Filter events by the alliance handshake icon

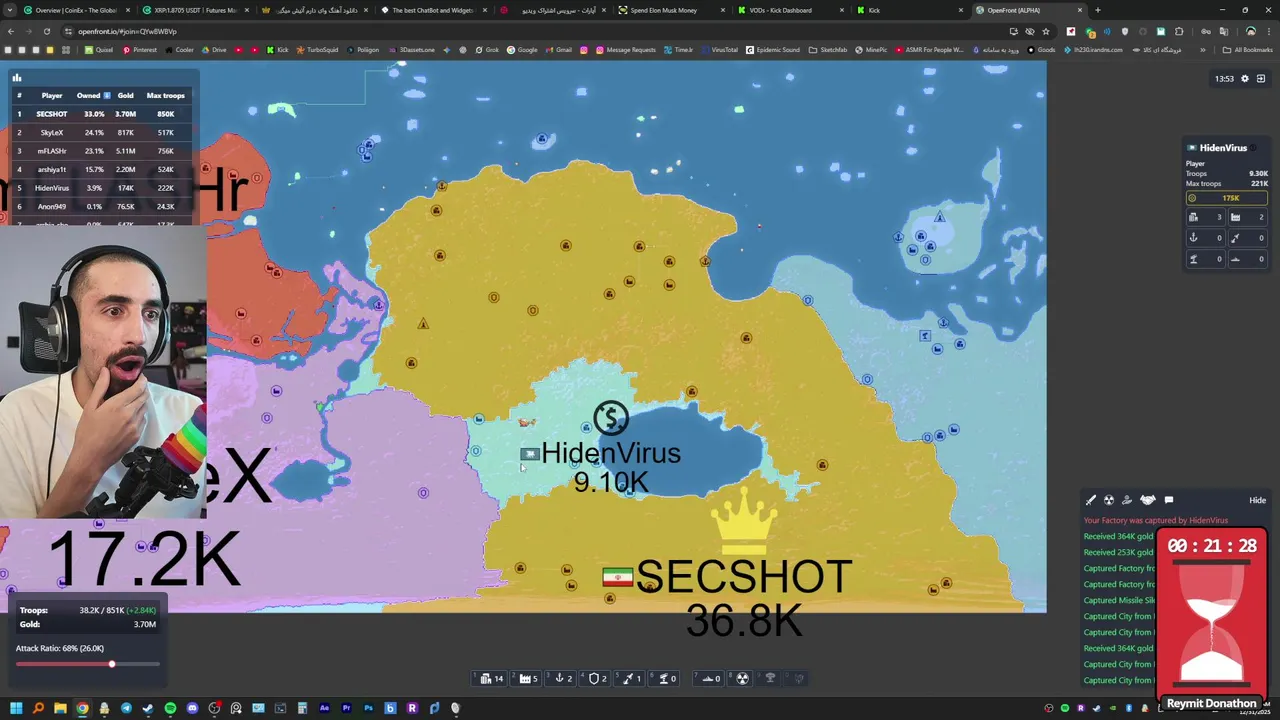pyautogui.click(x=1148, y=500)
